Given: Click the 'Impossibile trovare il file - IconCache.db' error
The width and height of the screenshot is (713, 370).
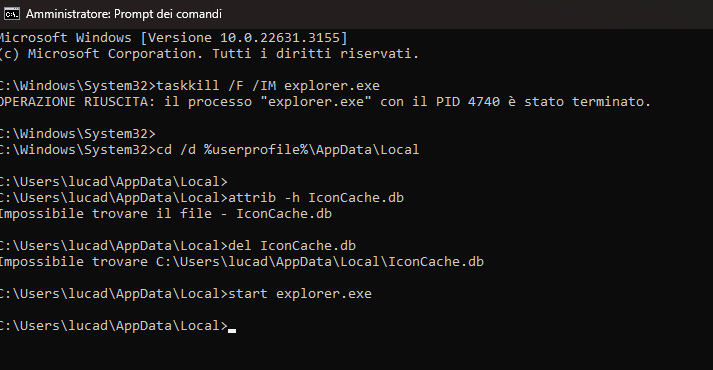Looking at the screenshot, I should [x=166, y=214].
